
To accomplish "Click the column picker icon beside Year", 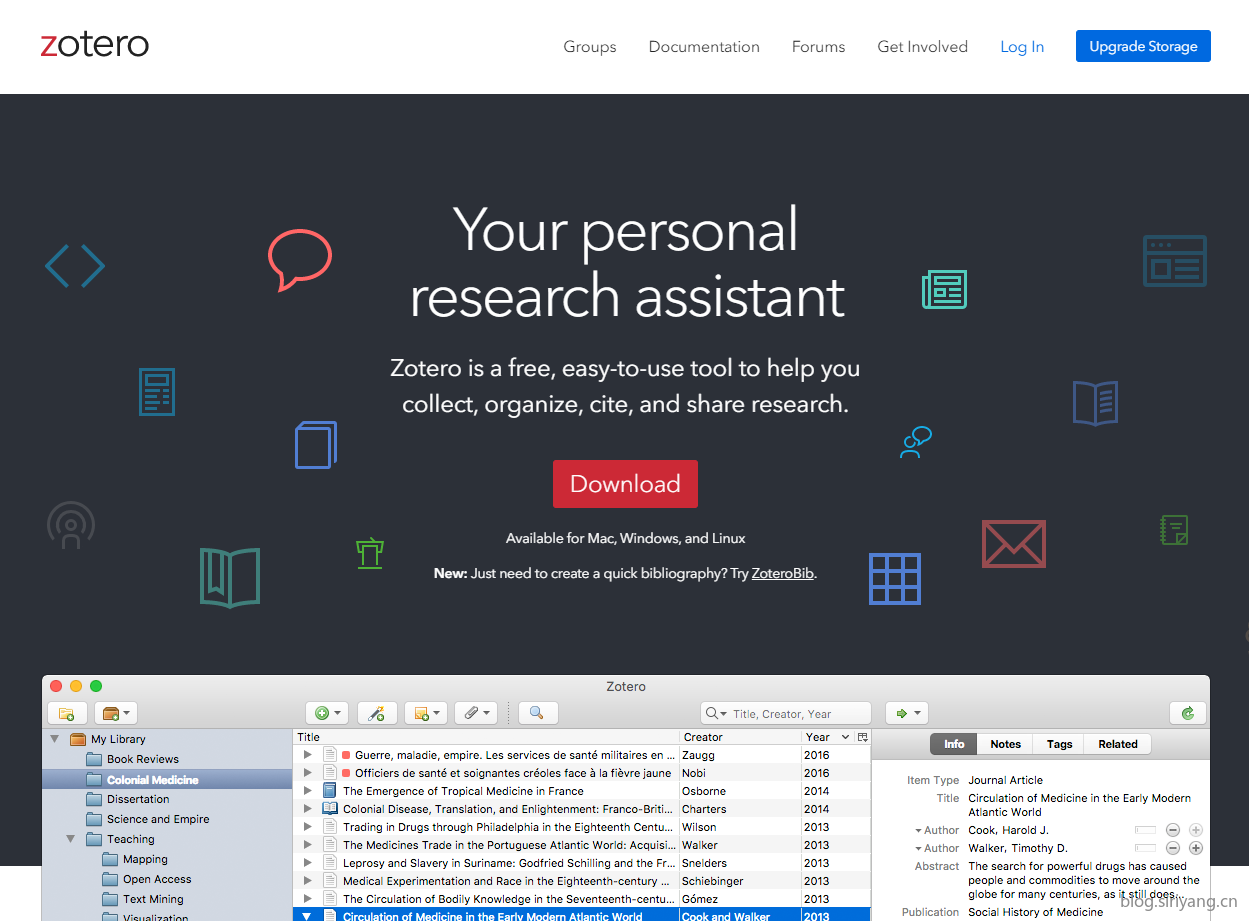I will coord(862,737).
